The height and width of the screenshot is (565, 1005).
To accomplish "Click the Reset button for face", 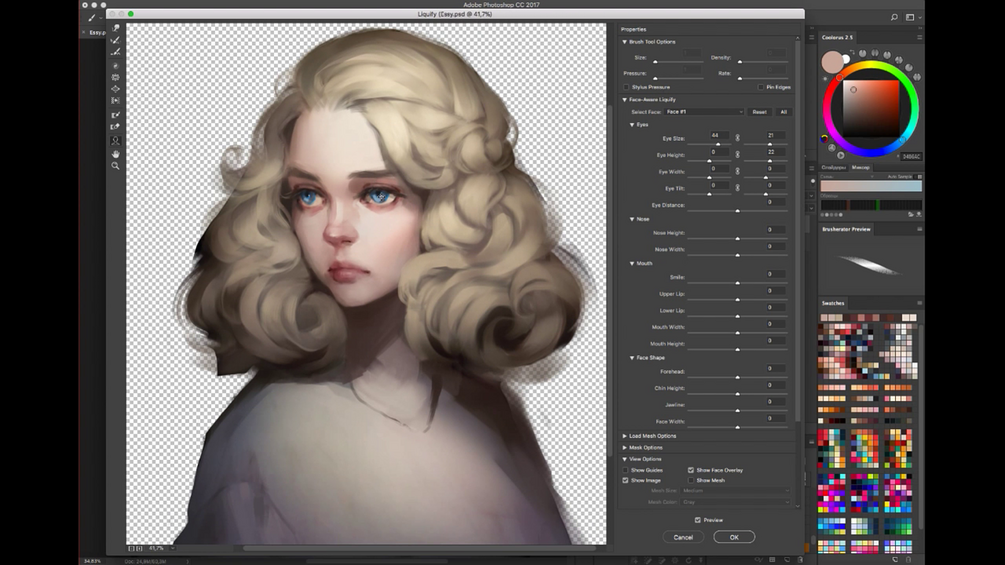I will tap(760, 111).
